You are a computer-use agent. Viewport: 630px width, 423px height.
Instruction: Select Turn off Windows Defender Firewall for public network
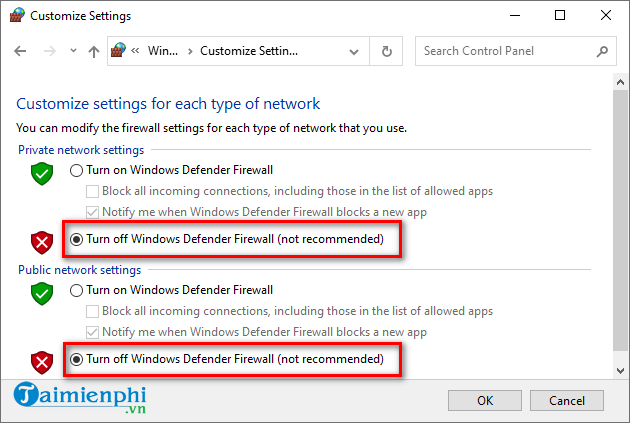pyautogui.click(x=76, y=359)
